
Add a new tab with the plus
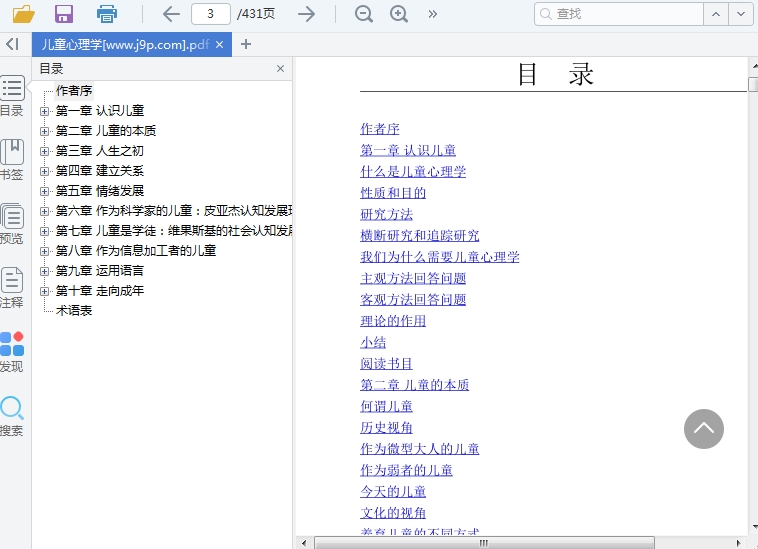pyautogui.click(x=246, y=44)
